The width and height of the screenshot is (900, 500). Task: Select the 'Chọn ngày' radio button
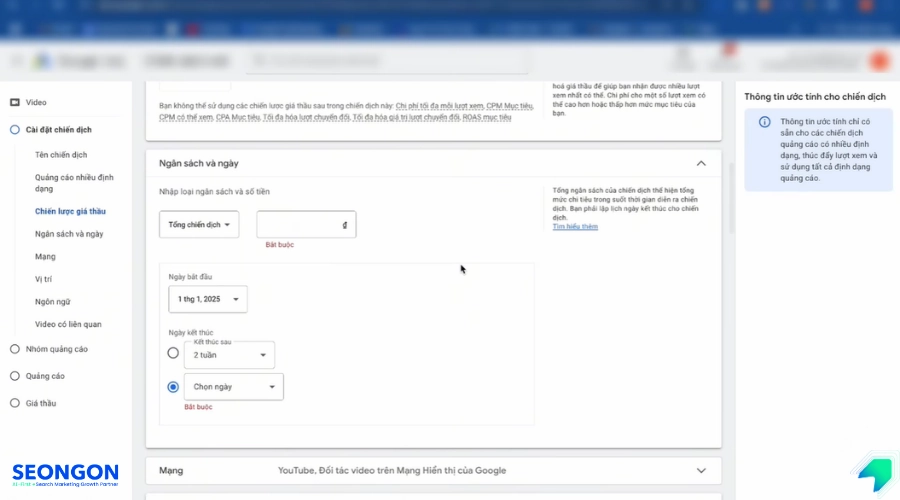coord(173,387)
